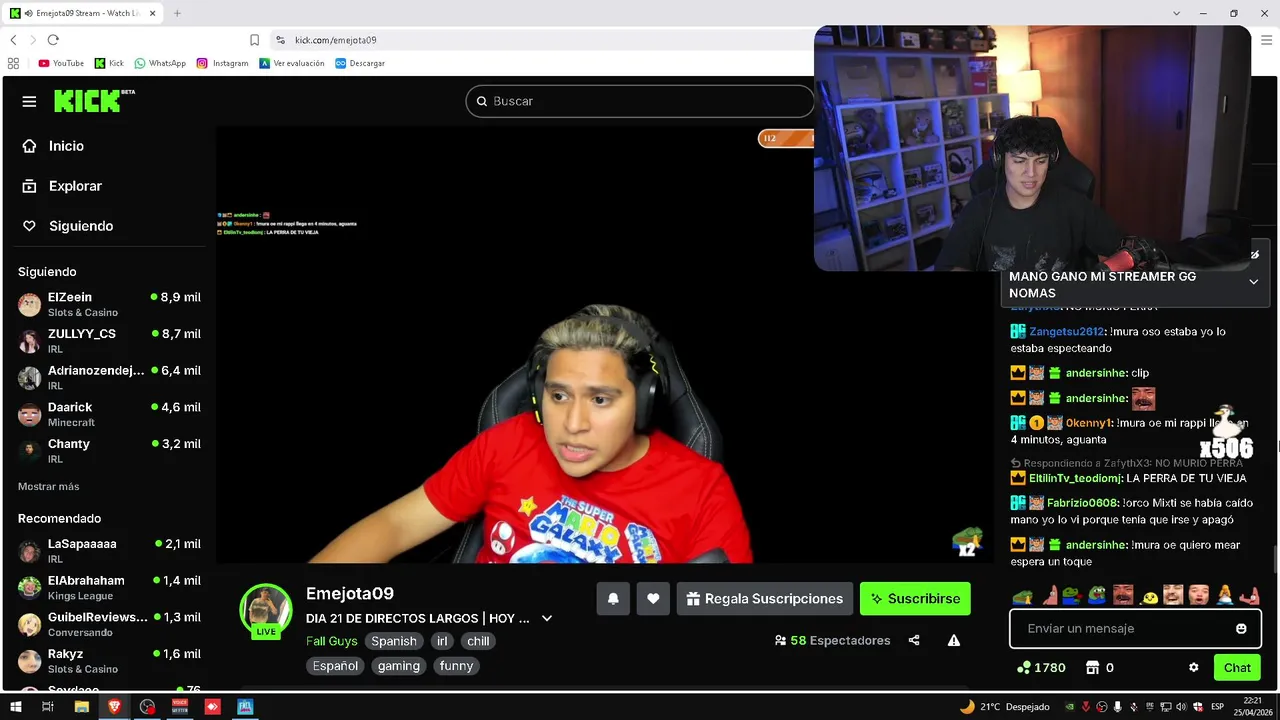Insert the Pepe with rose emote
This screenshot has height=720, width=1280.
point(1073,596)
